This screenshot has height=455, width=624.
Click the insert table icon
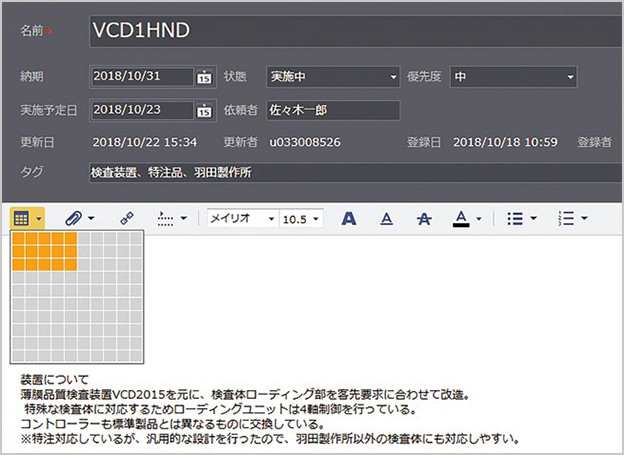point(21,217)
